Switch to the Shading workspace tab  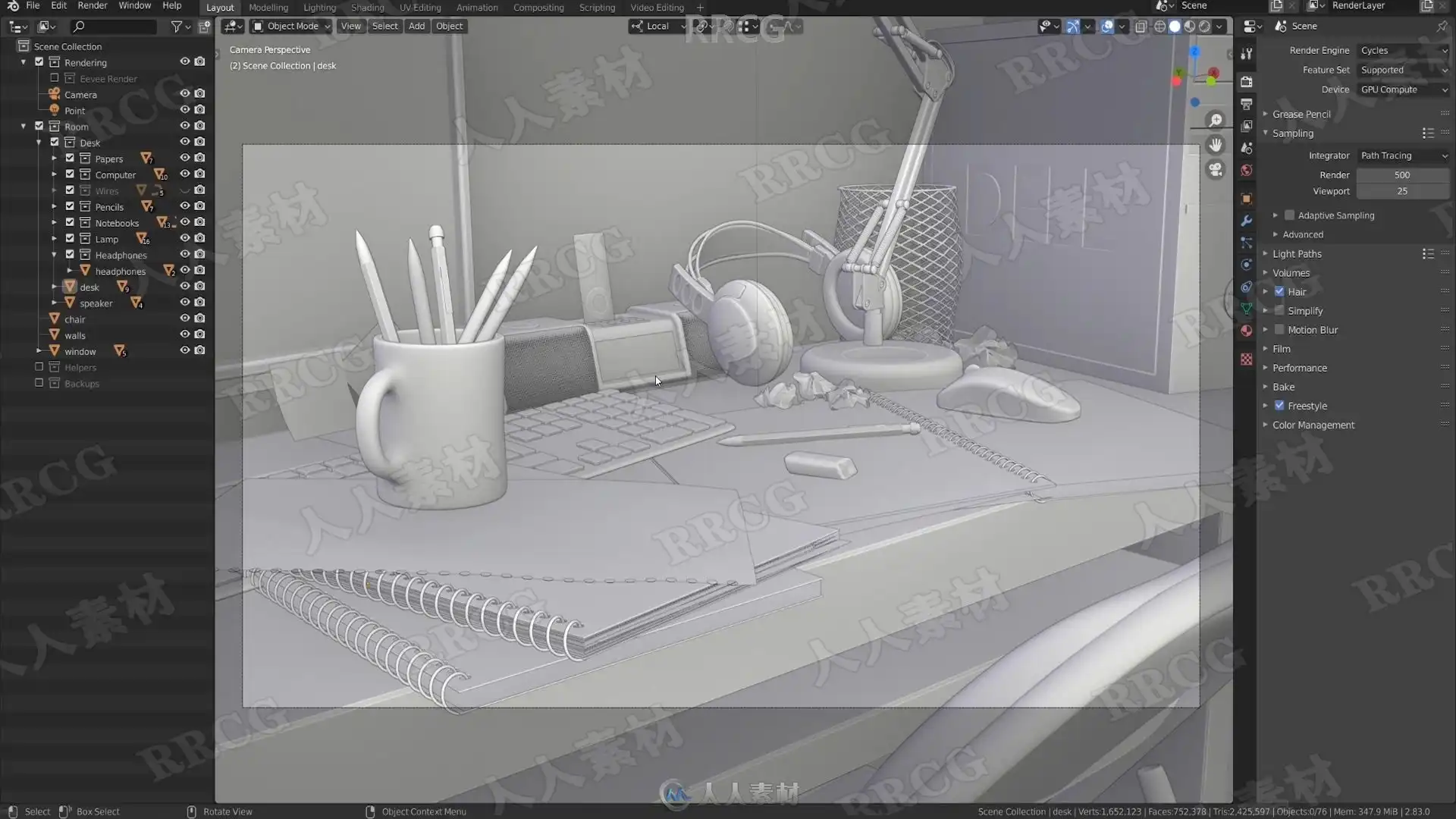pos(367,8)
